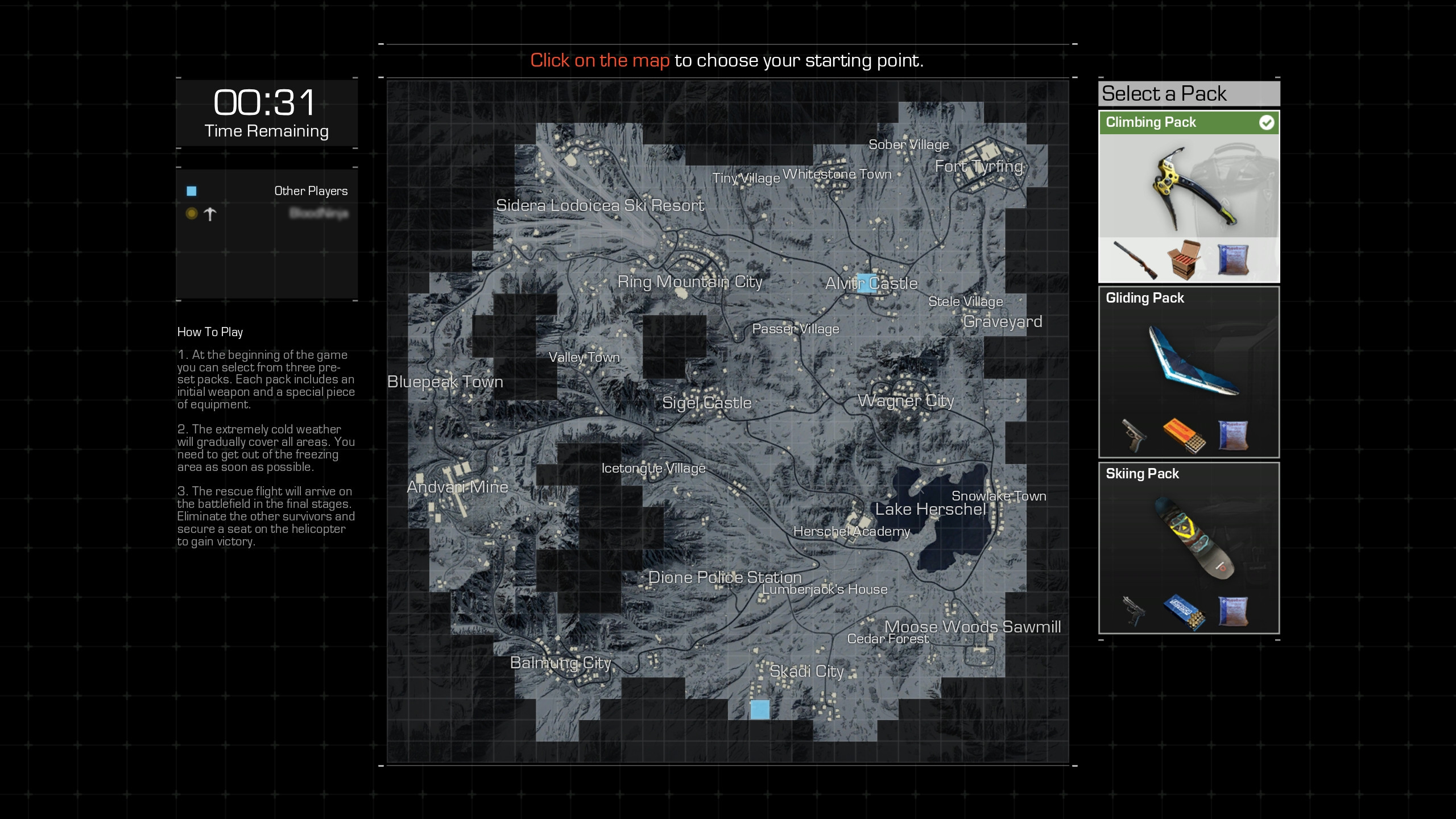Pick Sober Village as starting point
Image resolution: width=1456 pixels, height=819 pixels.
click(x=909, y=144)
